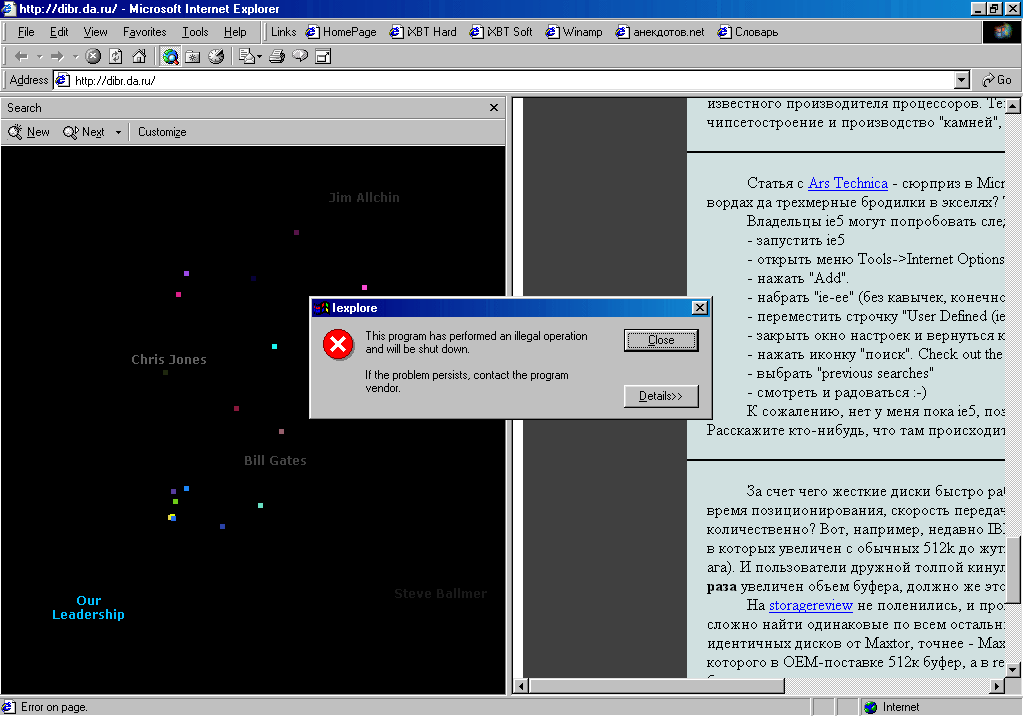The image size is (1023, 716).
Task: Open Back button history dropdown arrow
Action: pos(39,57)
